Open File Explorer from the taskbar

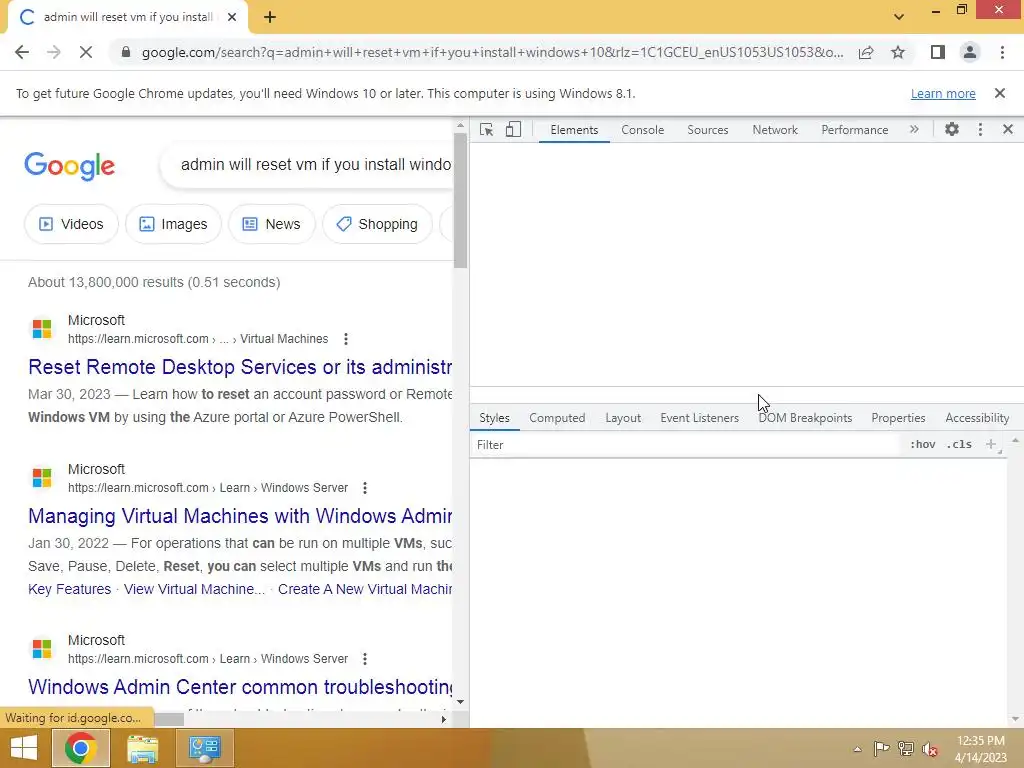click(x=142, y=748)
